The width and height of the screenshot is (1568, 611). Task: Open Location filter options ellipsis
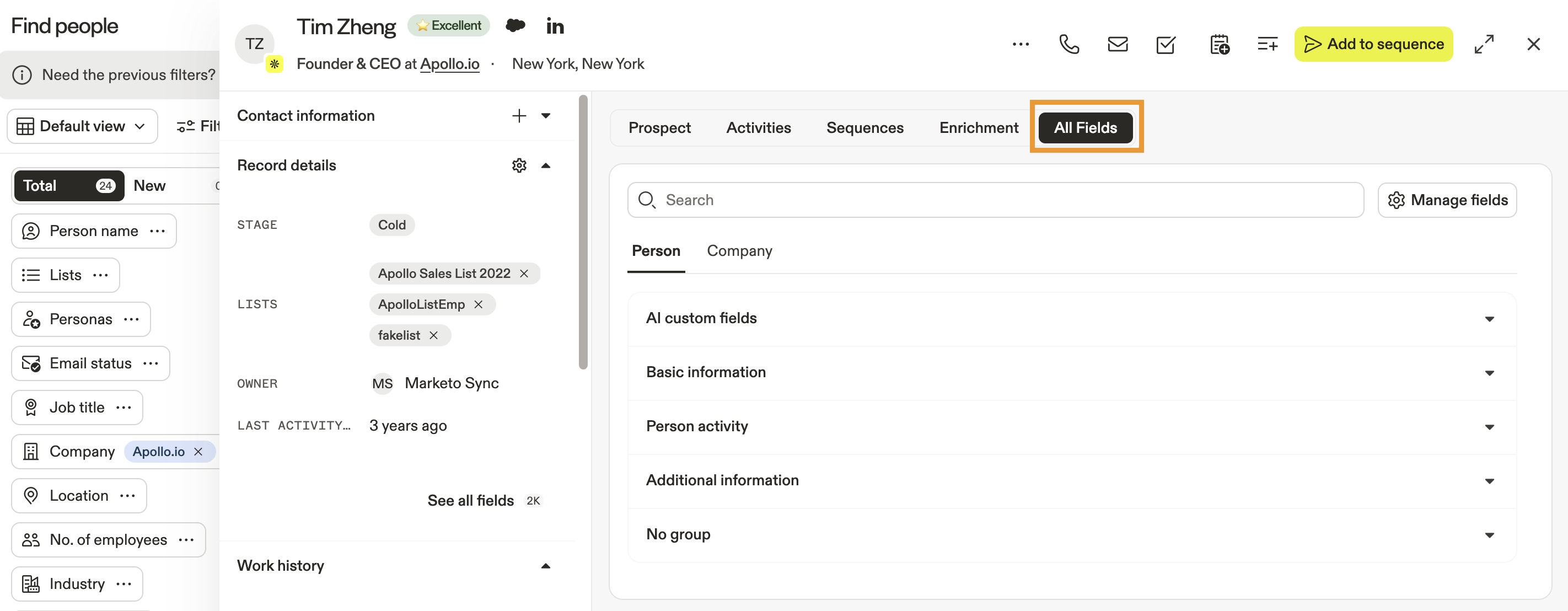tap(128, 496)
